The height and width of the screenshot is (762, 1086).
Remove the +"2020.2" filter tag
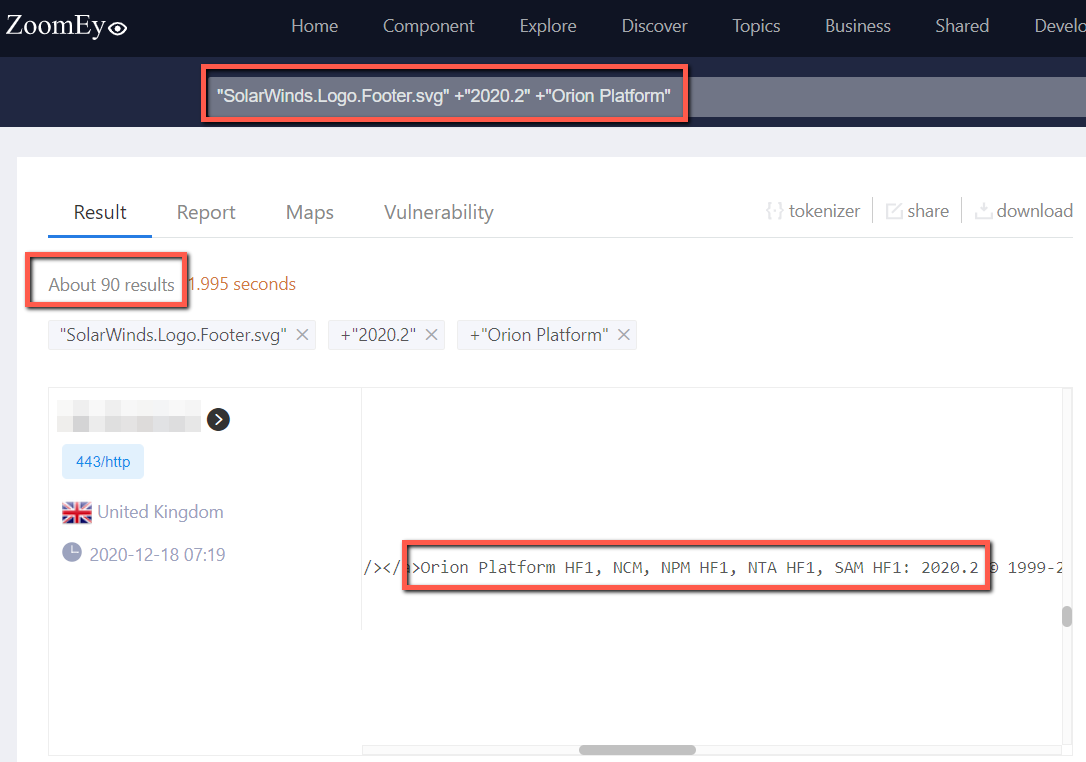[431, 335]
